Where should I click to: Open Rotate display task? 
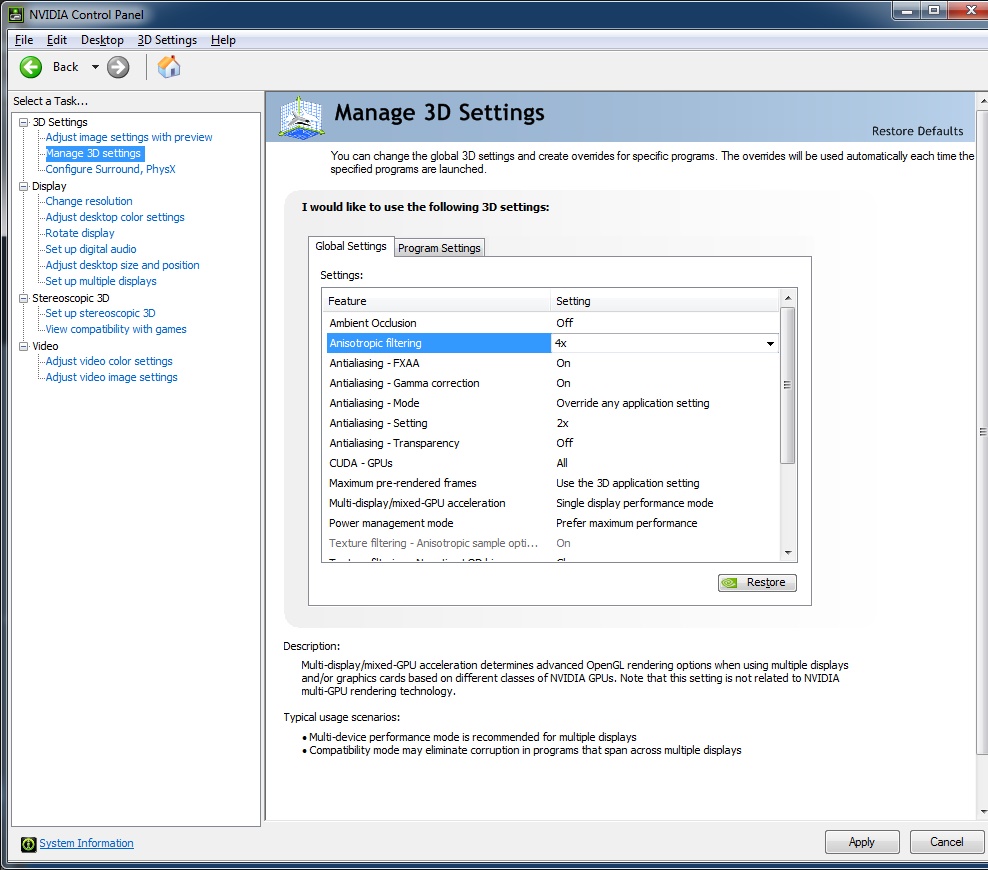tap(80, 233)
